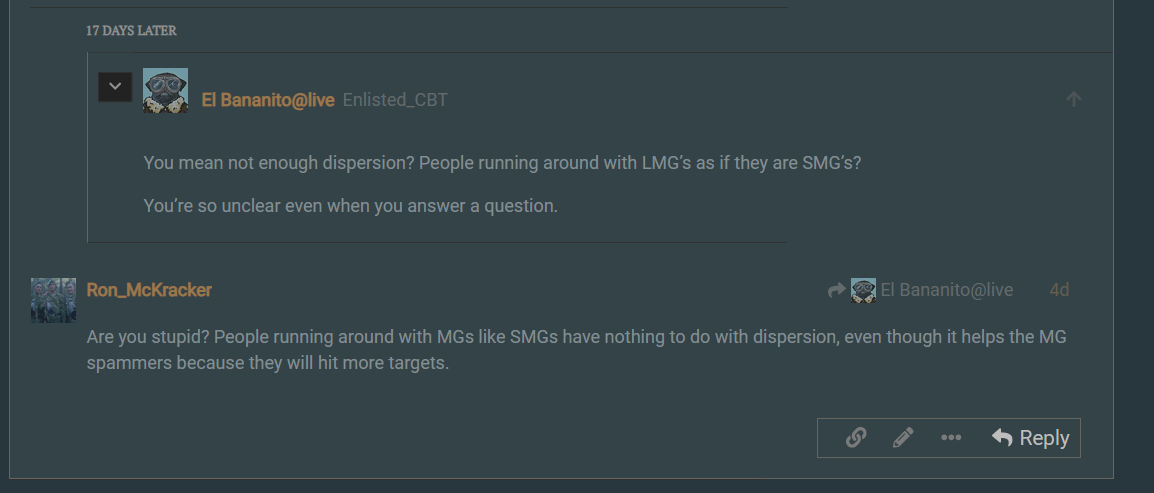Open the 4d post date link
1154x493 pixels.
[1059, 290]
